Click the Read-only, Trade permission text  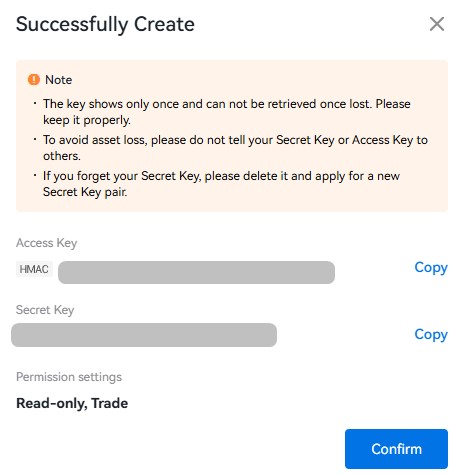click(72, 403)
